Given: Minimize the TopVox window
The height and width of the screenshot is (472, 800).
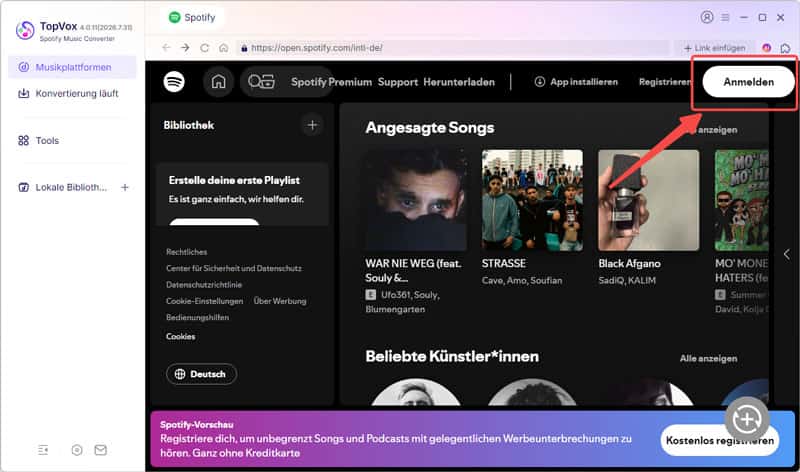Looking at the screenshot, I should click(x=744, y=17).
